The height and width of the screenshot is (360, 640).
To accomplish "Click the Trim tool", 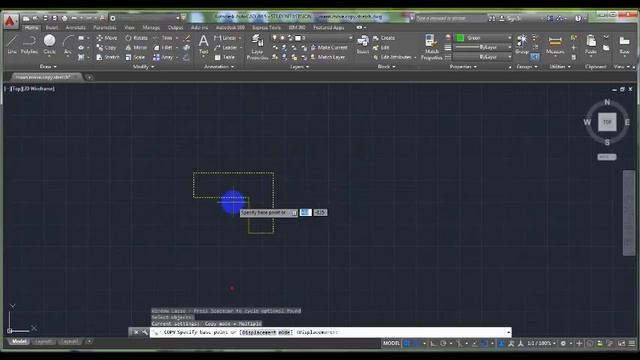I will coord(163,38).
